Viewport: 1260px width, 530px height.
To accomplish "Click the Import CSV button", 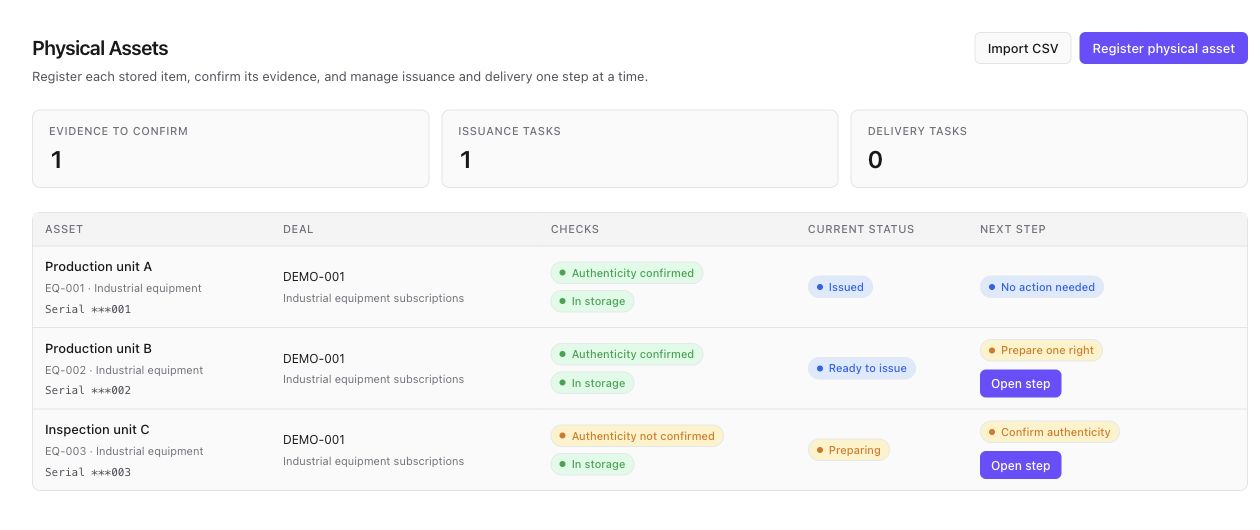I will (1023, 48).
